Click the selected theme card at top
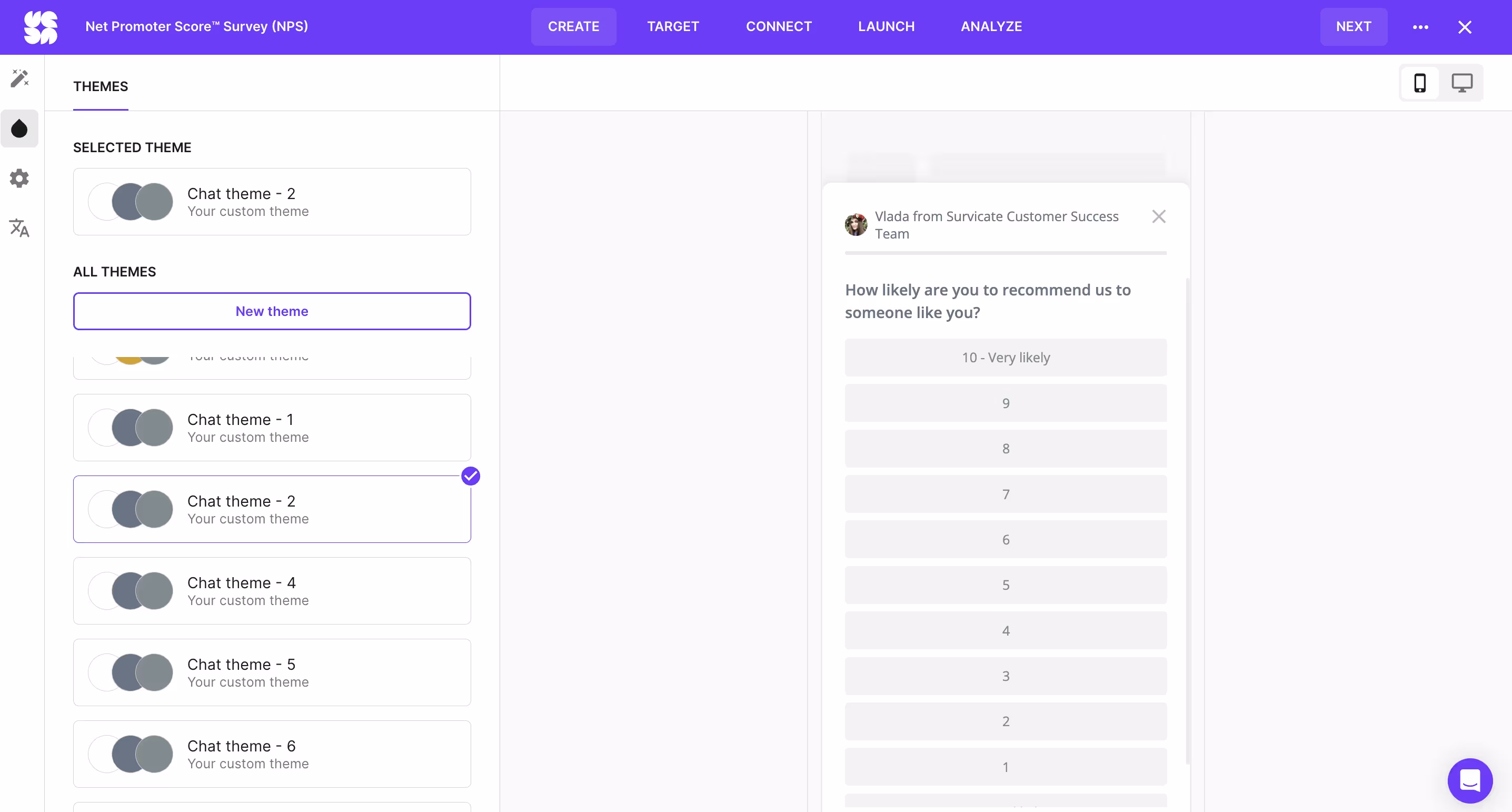 point(272,202)
